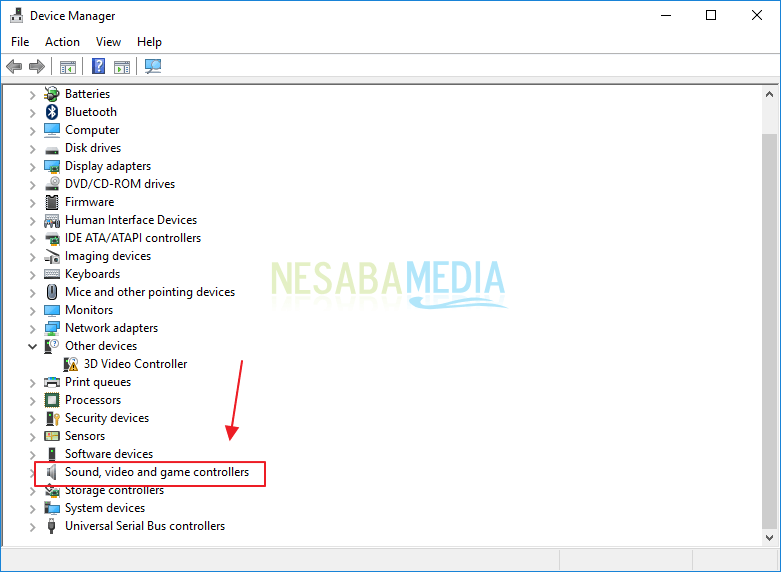781x572 pixels.
Task: Open the Help menu
Action: click(x=149, y=42)
